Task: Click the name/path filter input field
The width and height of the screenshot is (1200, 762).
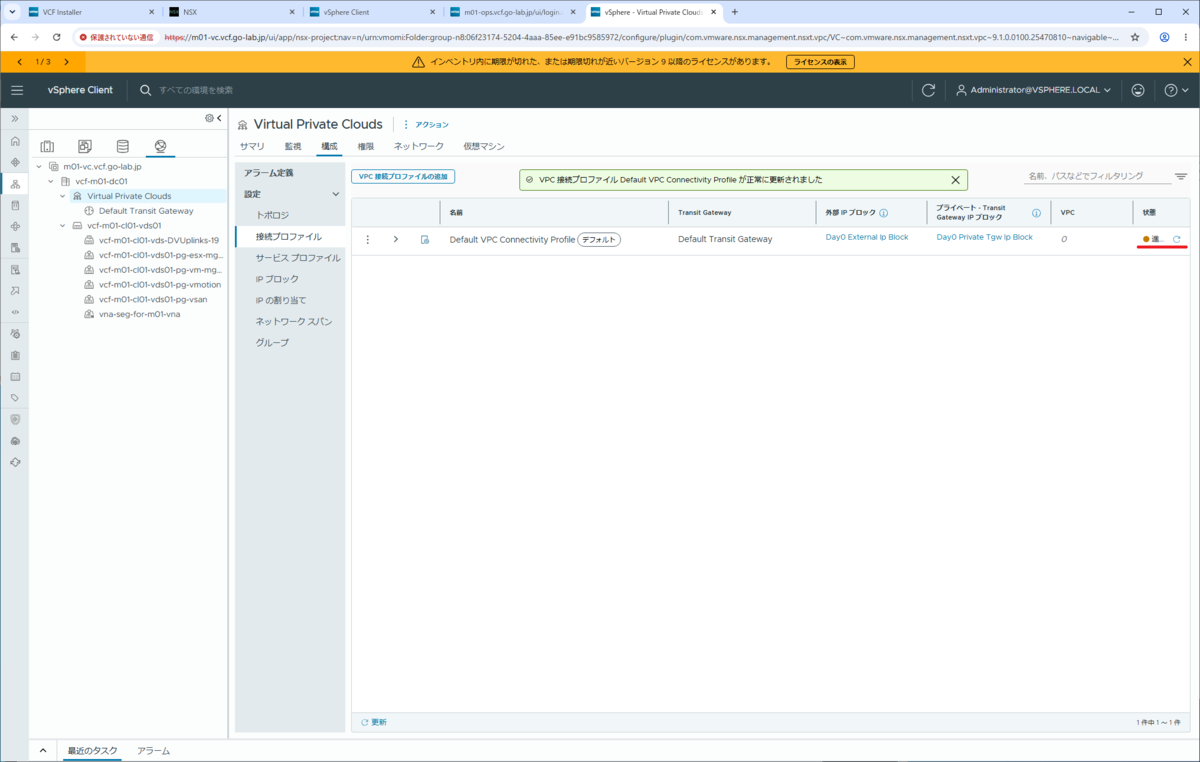Action: pyautogui.click(x=1096, y=176)
